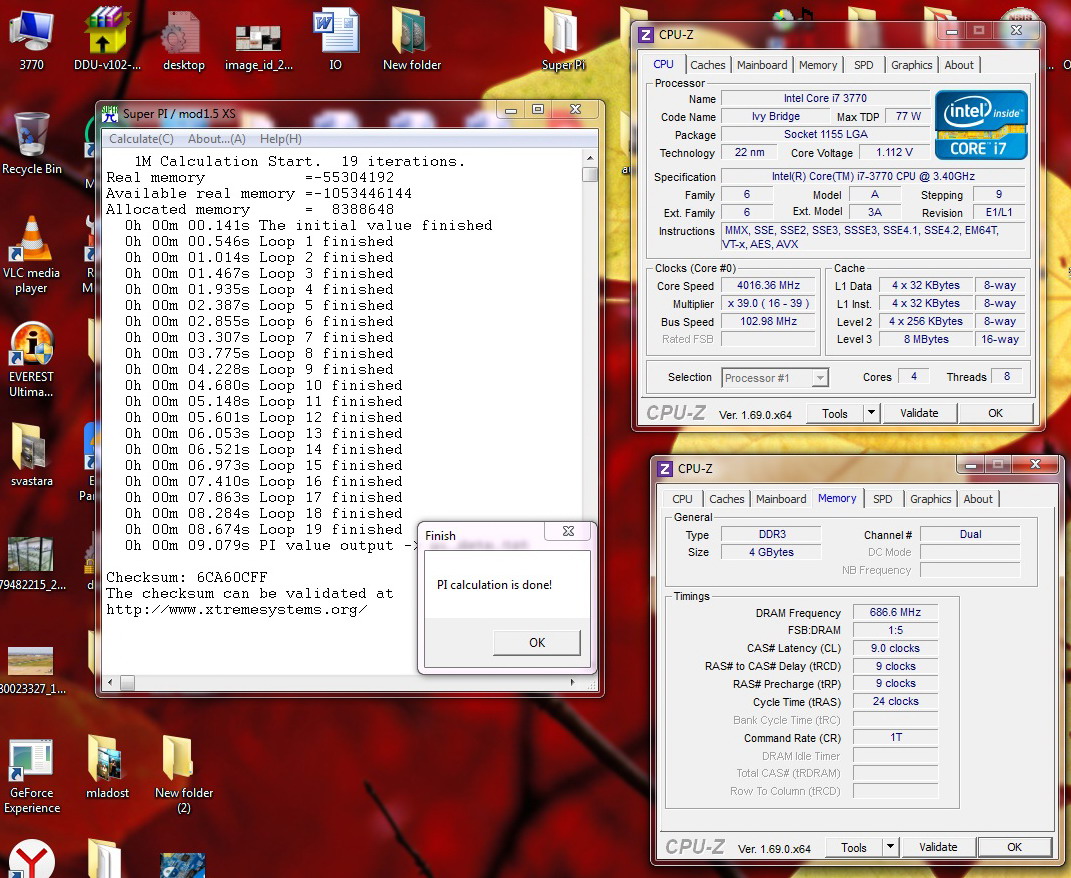Click Tools button in top CPU-Z

pyautogui.click(x=835, y=413)
